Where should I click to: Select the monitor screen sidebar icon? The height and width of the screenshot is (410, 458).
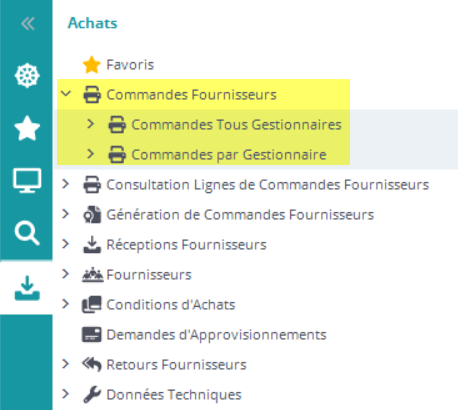(x=27, y=180)
